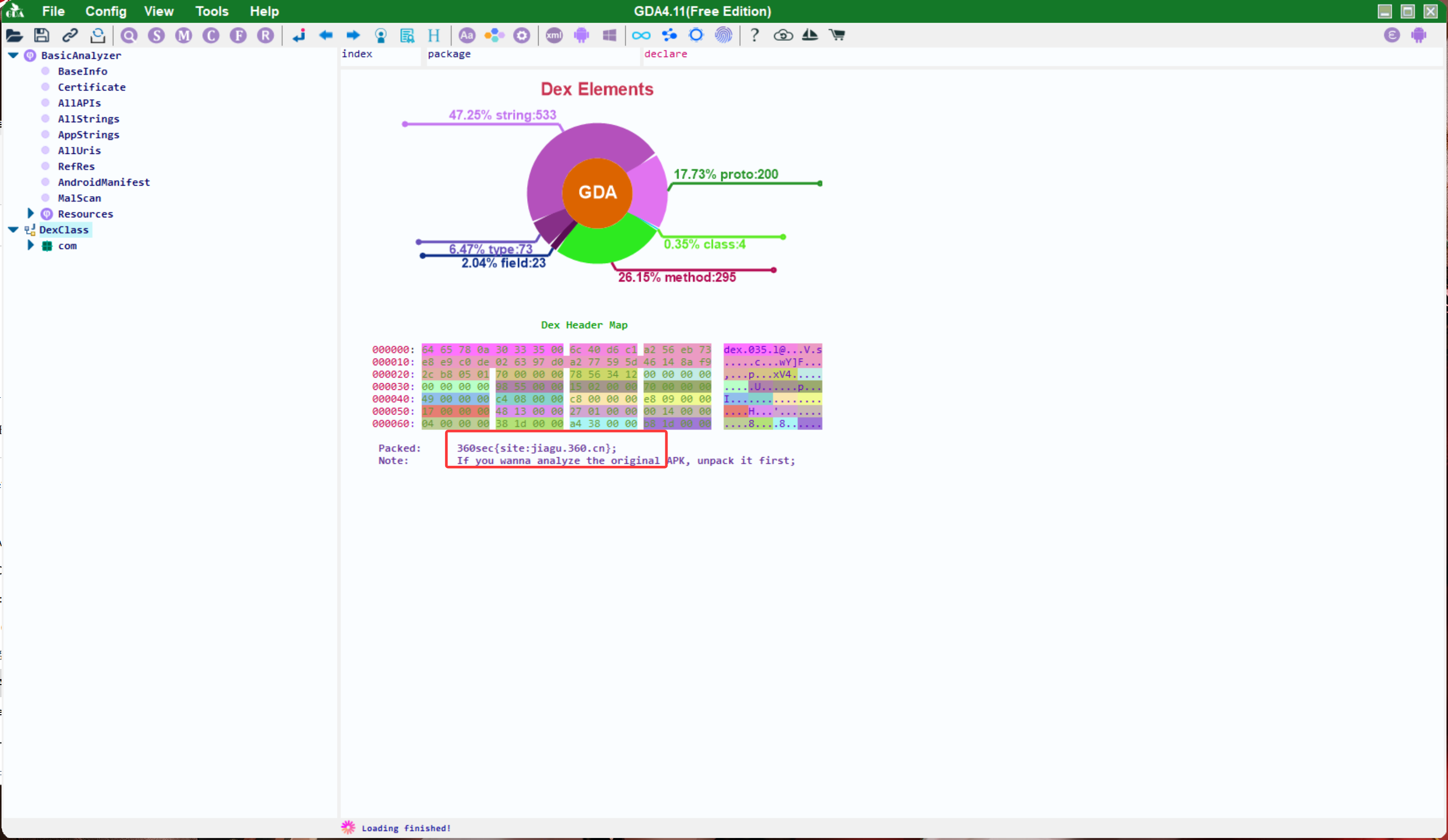Viewport: 1448px width, 840px height.
Task: Open the File menu
Action: pos(53,11)
